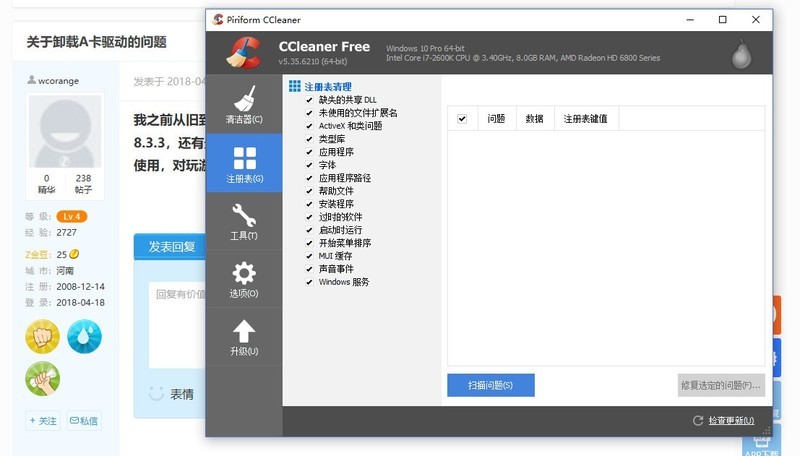Click the user icon beside wcorange
Image resolution: width=800 pixels, height=456 pixels.
(32, 80)
